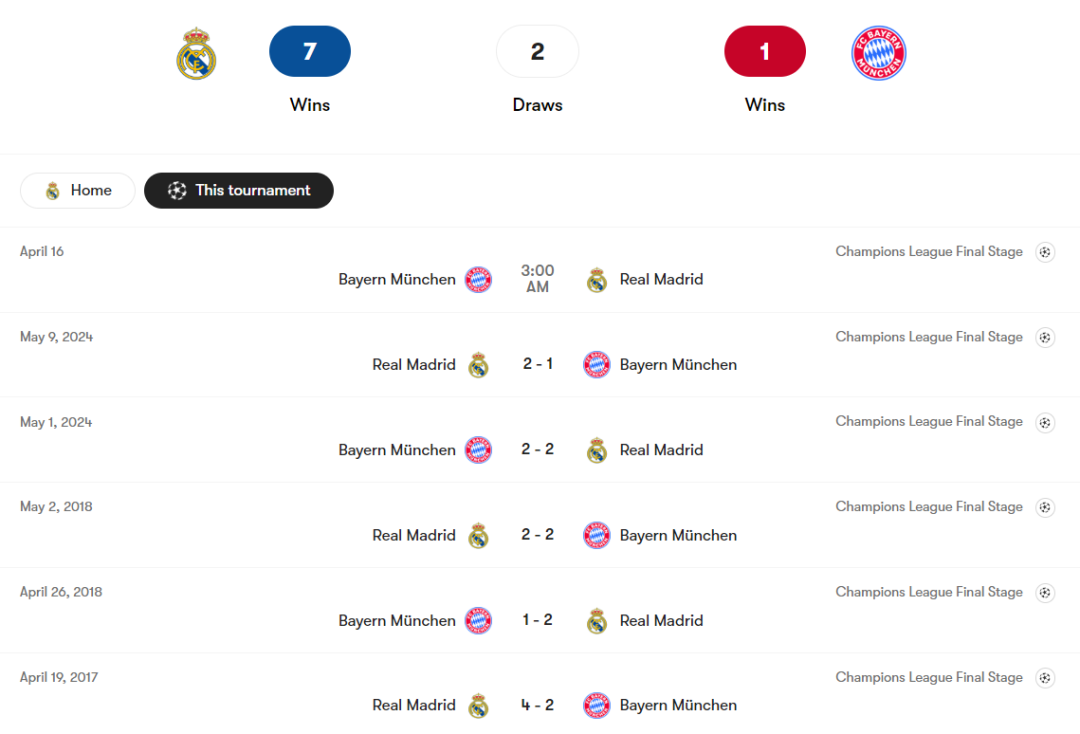Viewport: 1080px width, 734px height.
Task: Click the soccer ball icon for April 16 match
Action: click(x=1045, y=252)
